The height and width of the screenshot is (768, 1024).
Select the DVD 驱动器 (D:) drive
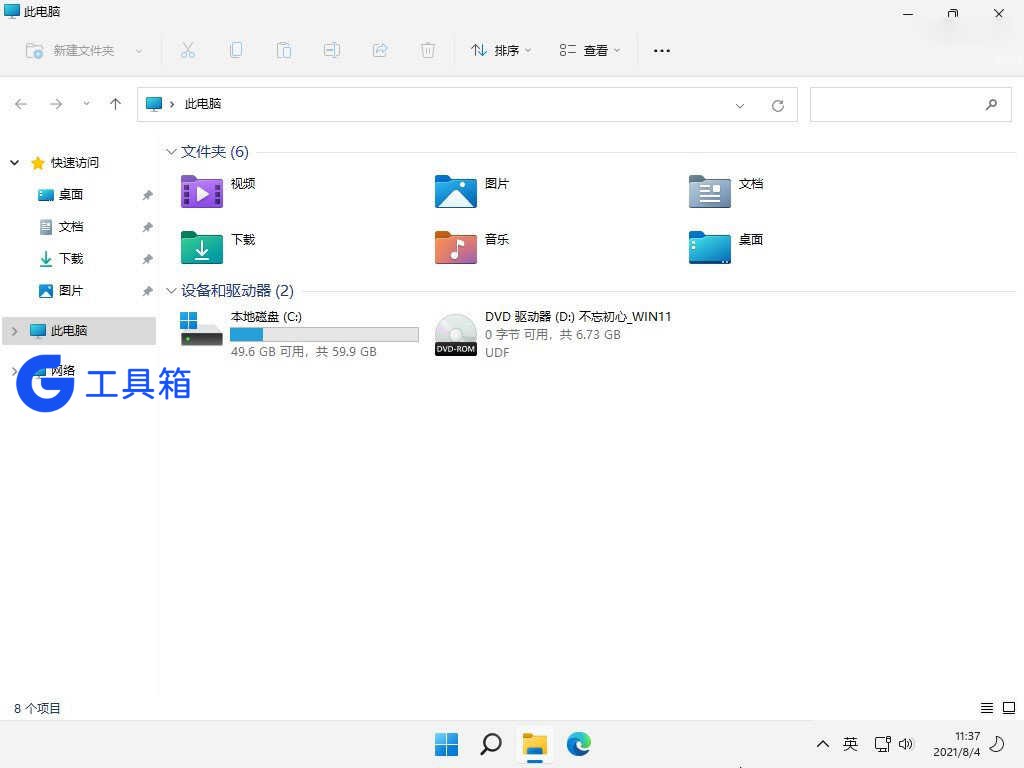point(552,334)
